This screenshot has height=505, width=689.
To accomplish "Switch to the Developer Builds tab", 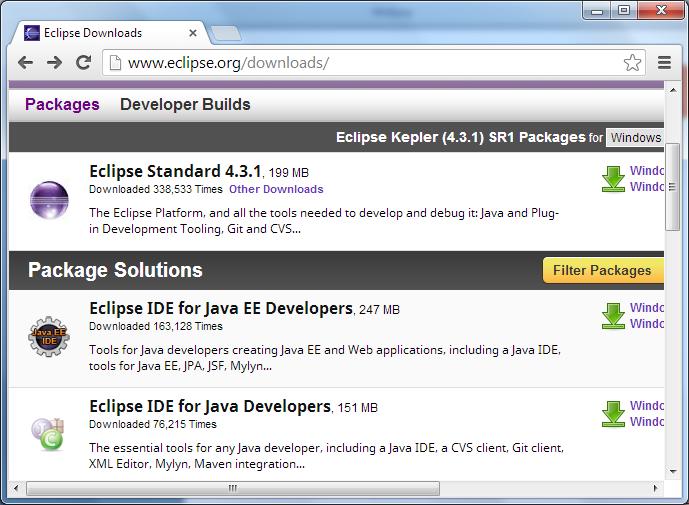I will coord(185,105).
